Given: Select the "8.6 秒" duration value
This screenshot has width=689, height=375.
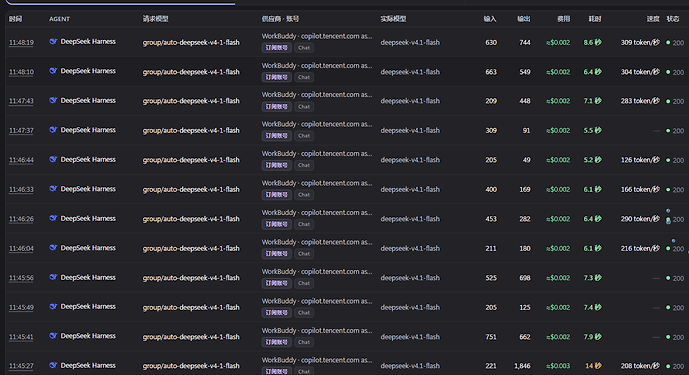Looking at the screenshot, I should [592, 43].
